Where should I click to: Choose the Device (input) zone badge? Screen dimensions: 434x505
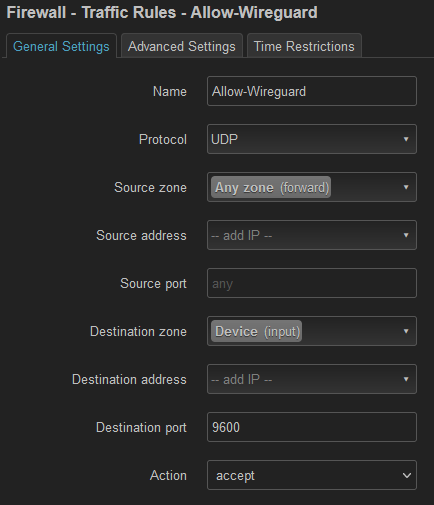click(256, 331)
